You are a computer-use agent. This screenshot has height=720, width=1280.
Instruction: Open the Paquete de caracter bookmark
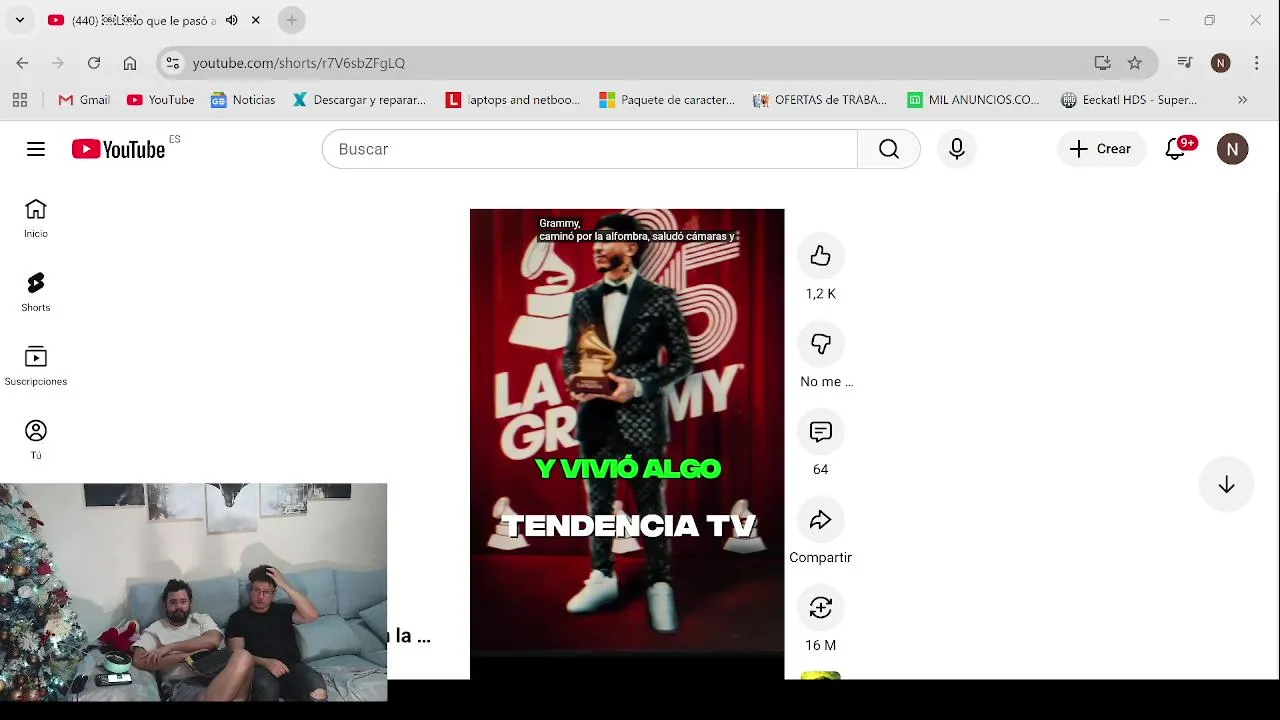coord(667,100)
